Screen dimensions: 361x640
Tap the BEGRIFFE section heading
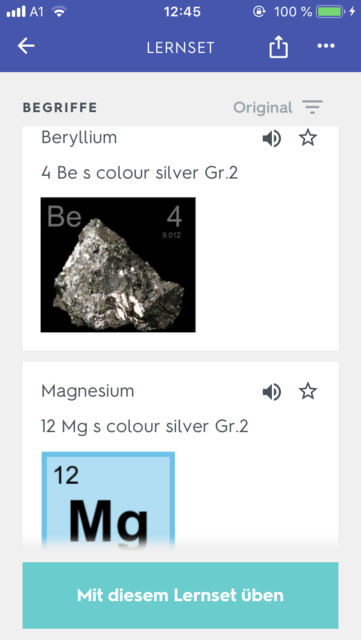click(60, 108)
